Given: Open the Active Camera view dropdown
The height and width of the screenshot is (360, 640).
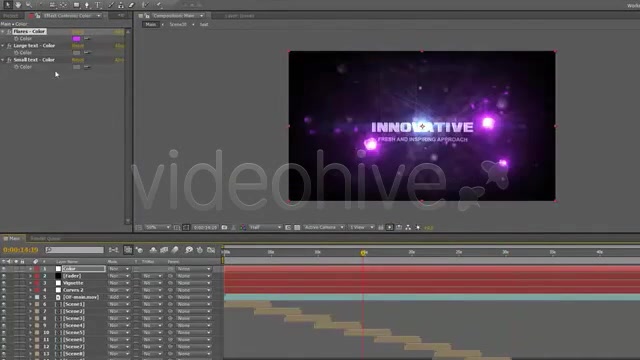Looking at the screenshot, I should tap(324, 227).
